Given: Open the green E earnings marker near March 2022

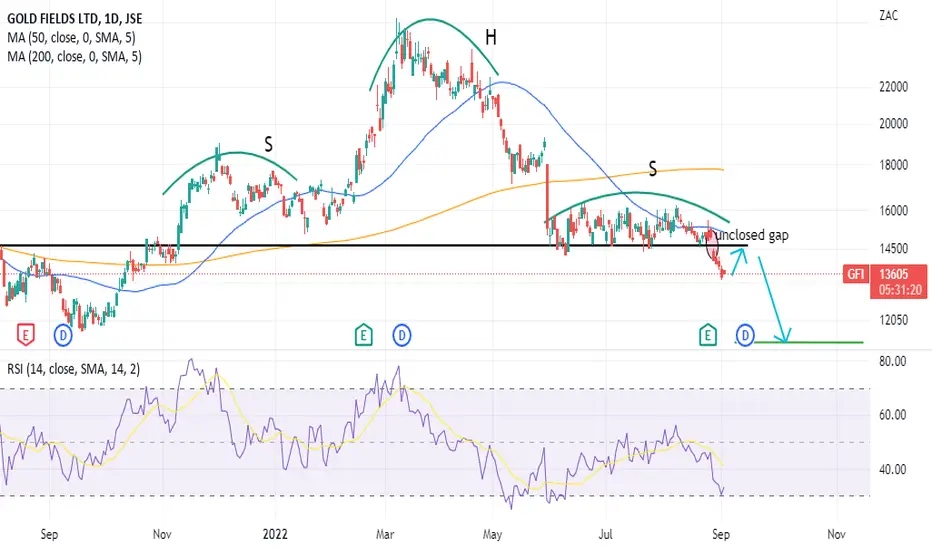Looking at the screenshot, I should coord(363,335).
